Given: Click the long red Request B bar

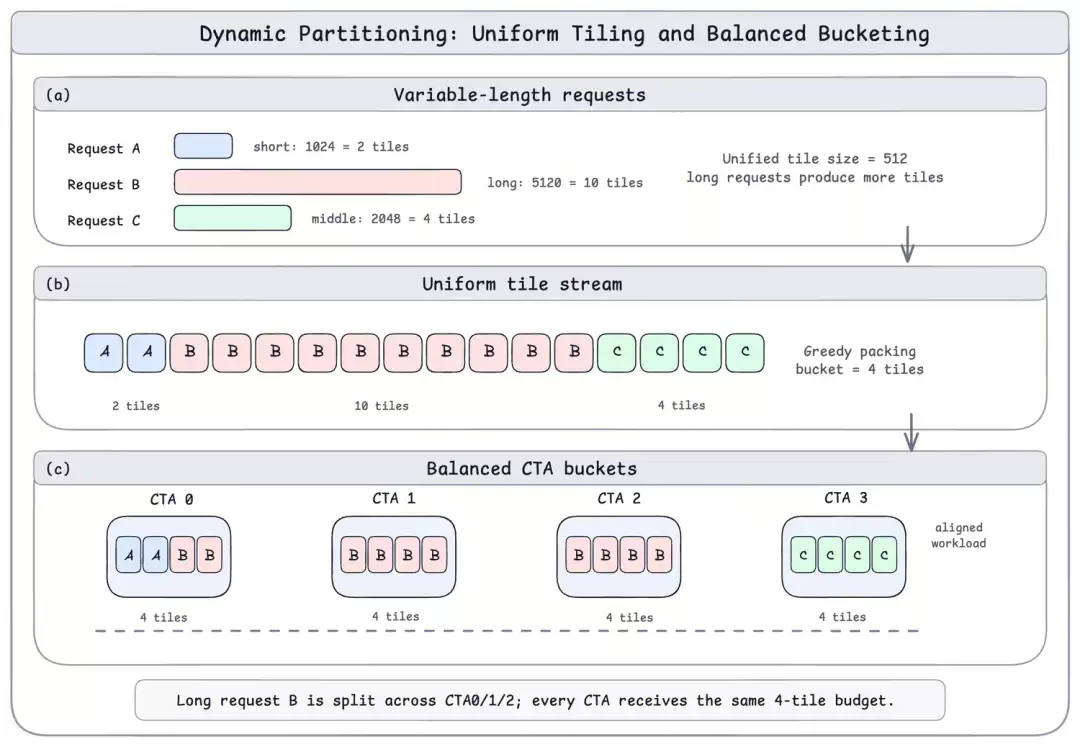Looking at the screenshot, I should point(318,182).
